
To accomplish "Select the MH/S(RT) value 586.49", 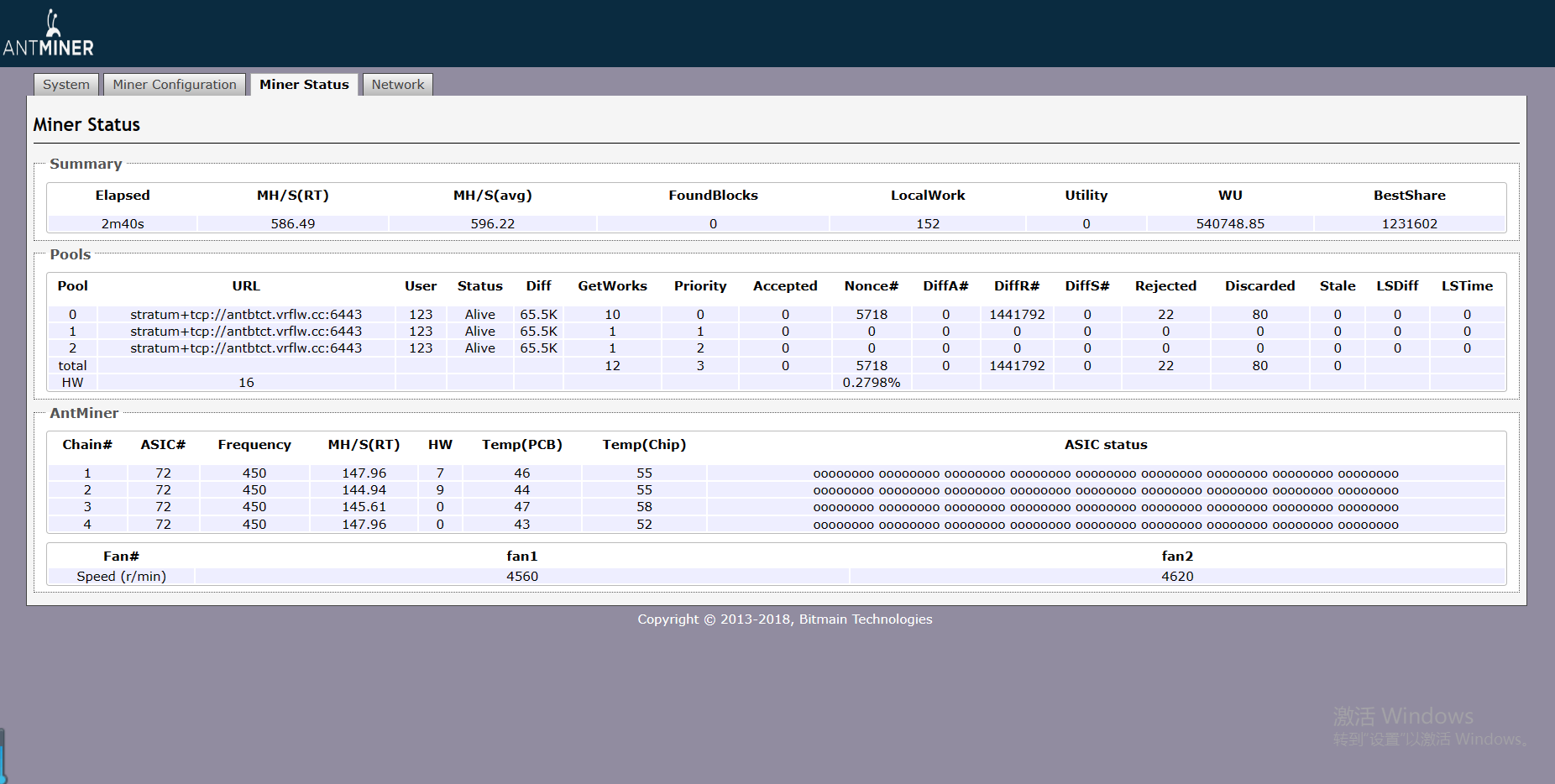I will tap(293, 224).
